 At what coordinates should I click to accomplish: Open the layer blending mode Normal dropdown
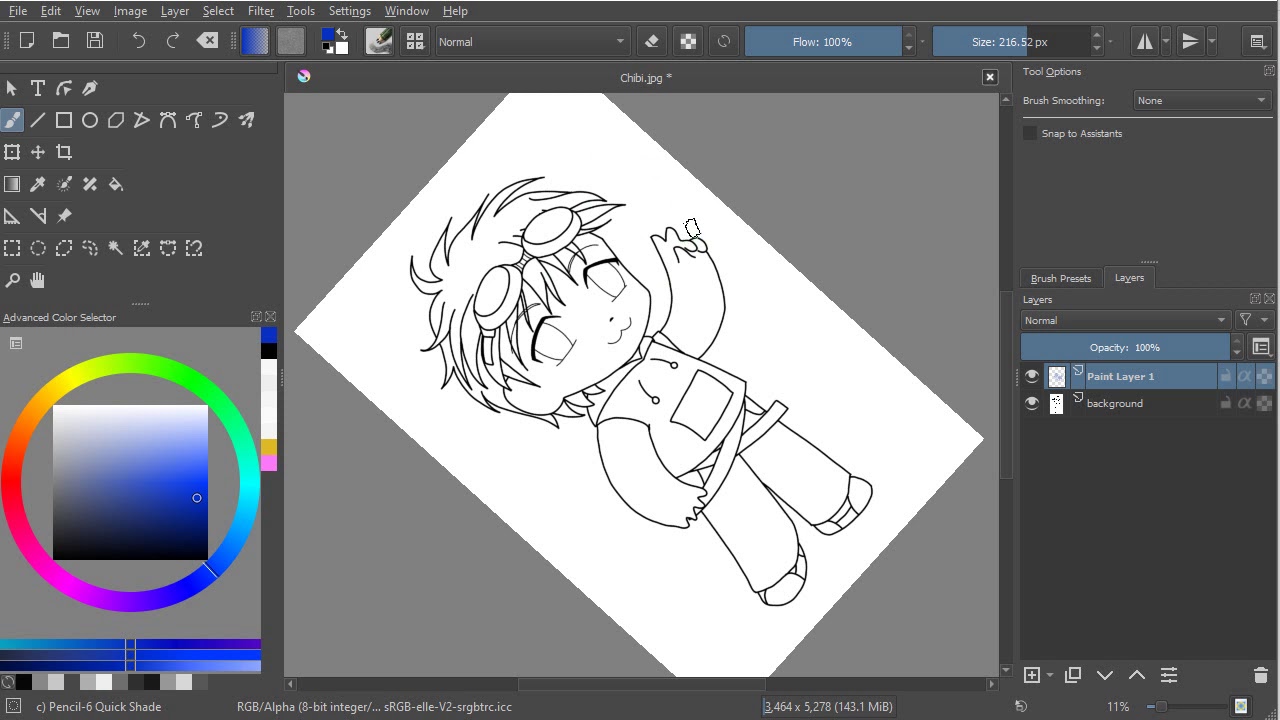[1125, 320]
